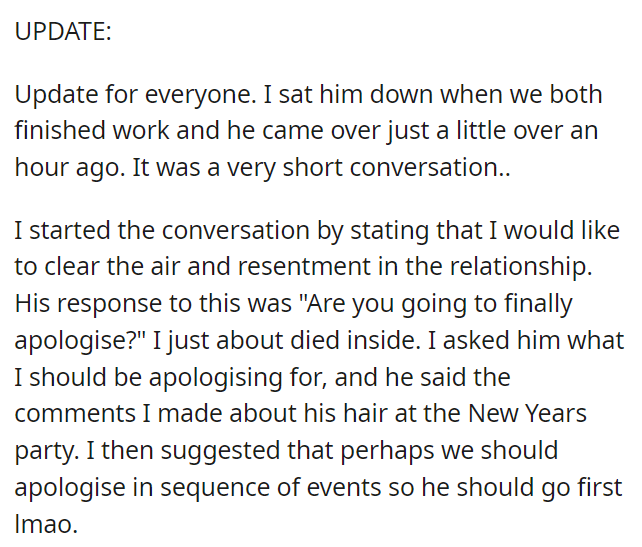The width and height of the screenshot is (642, 547).
Task: Click the word "suggested"
Action: click(219, 451)
